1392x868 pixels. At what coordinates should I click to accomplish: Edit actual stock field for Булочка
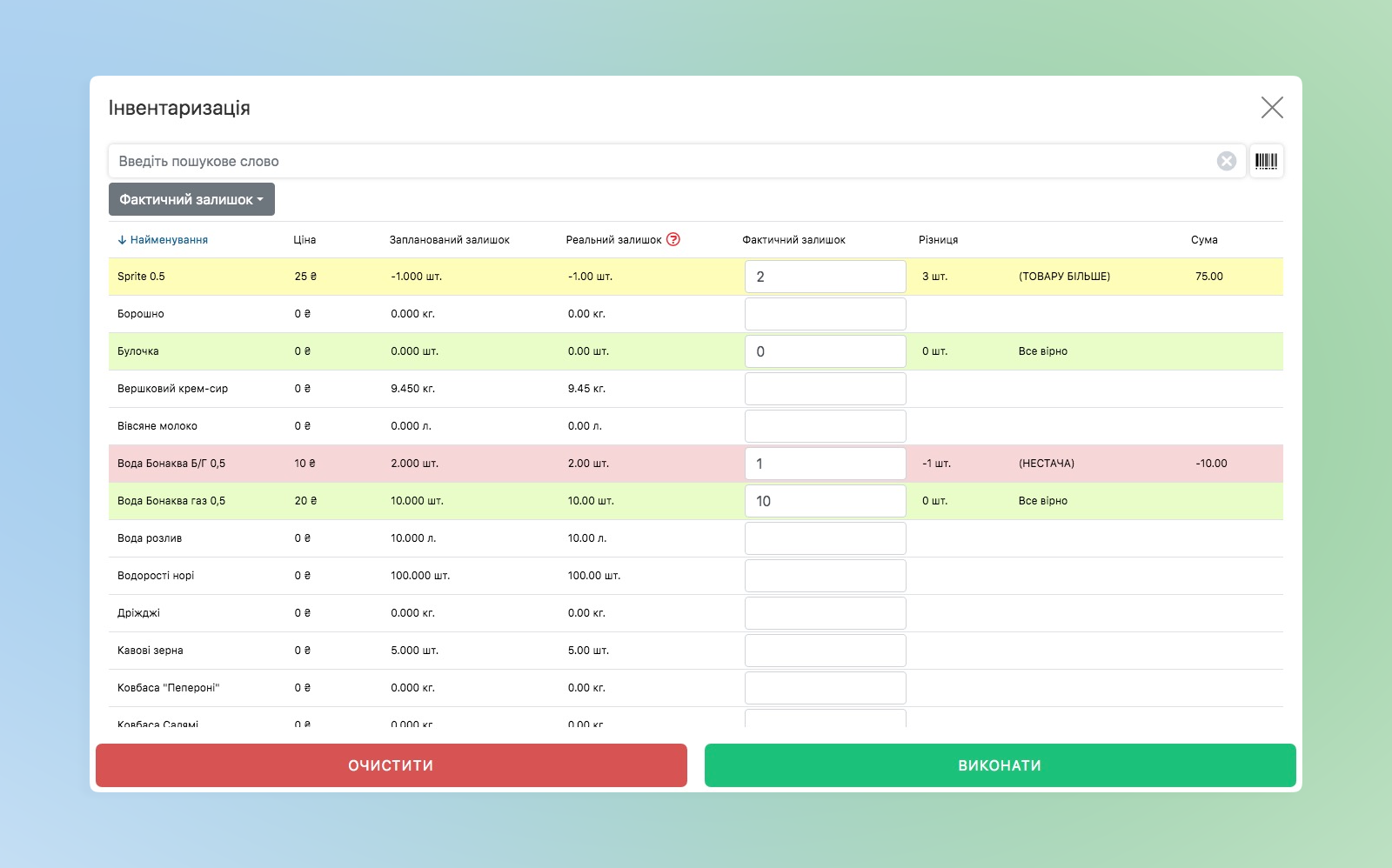tap(825, 351)
